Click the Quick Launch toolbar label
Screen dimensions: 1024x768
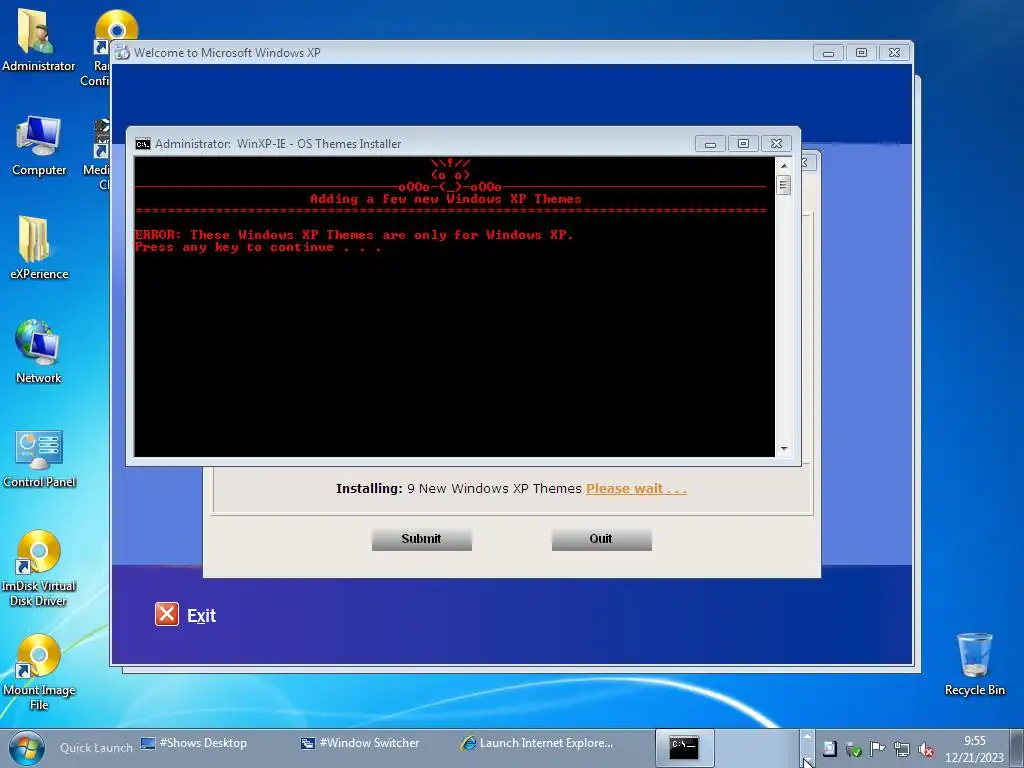coord(96,748)
